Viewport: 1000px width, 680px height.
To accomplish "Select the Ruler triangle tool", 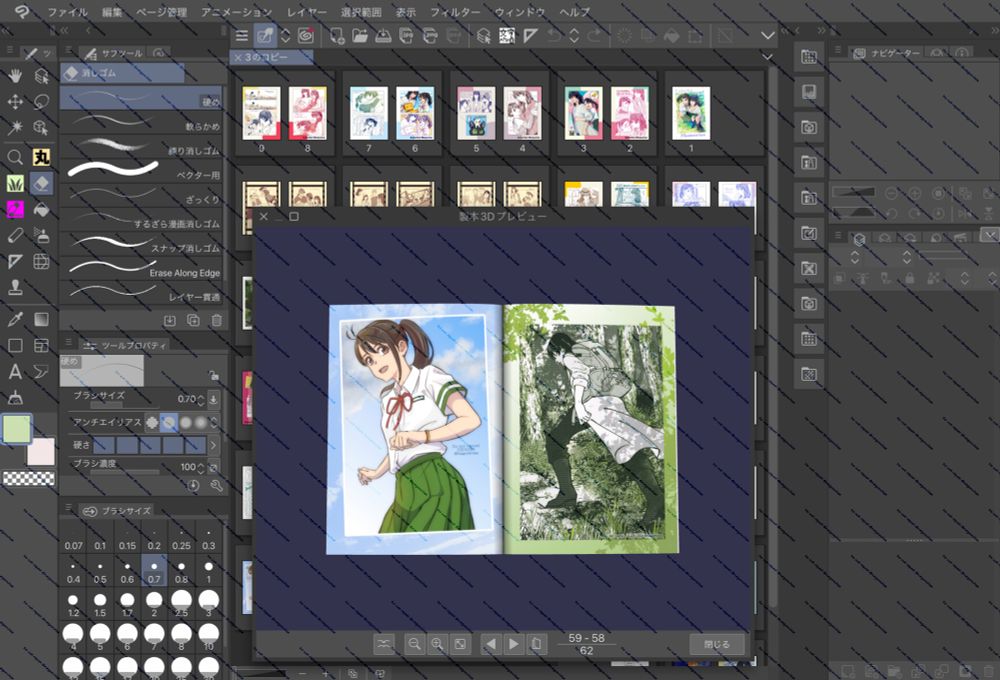I will click(15, 262).
